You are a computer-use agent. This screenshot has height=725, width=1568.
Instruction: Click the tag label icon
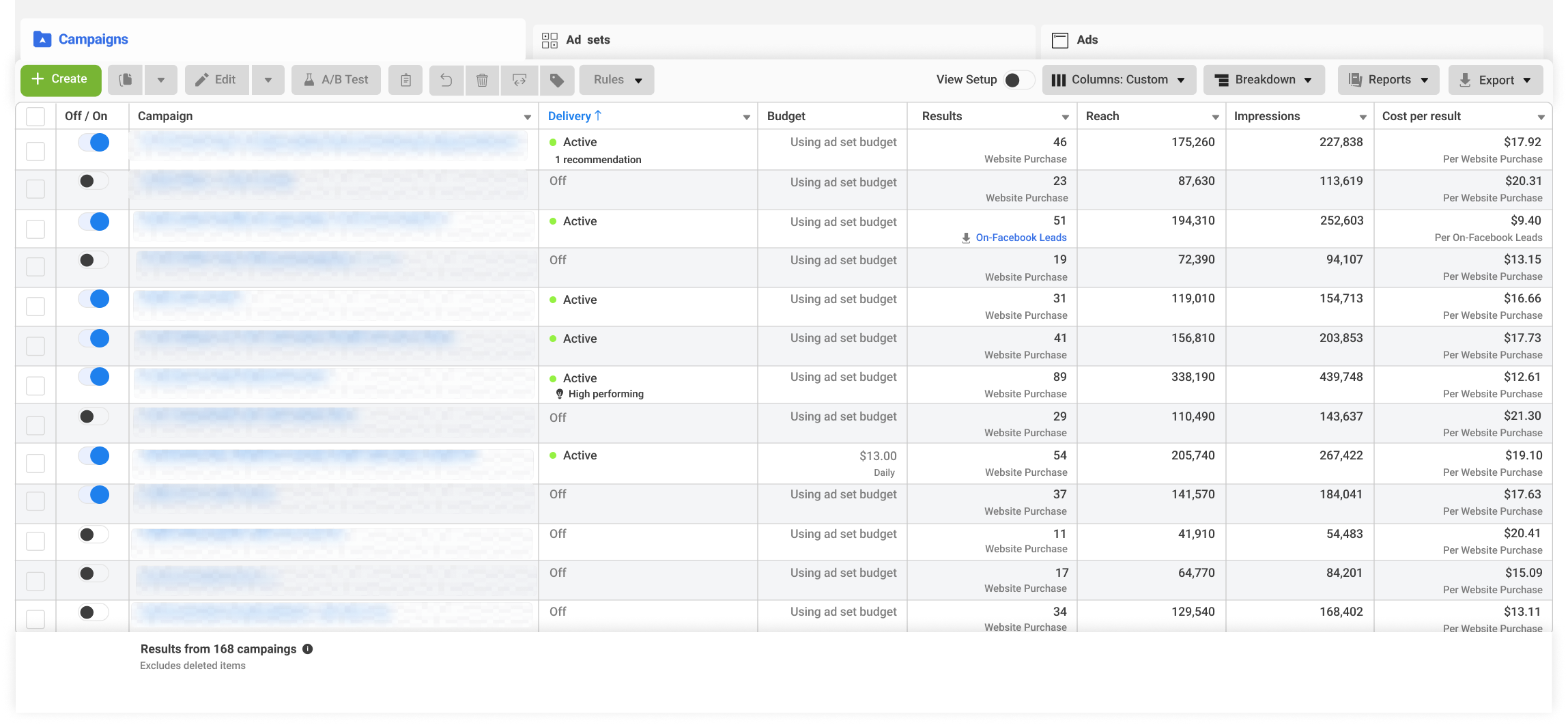557,80
